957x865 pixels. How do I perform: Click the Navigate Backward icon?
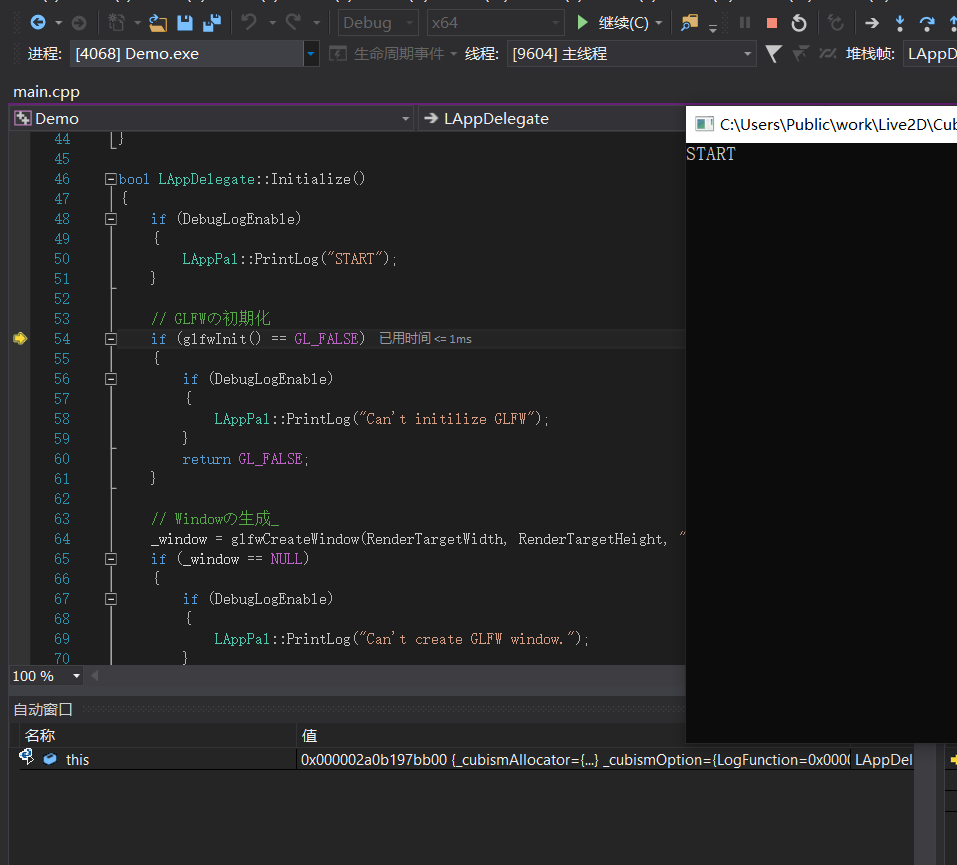click(x=38, y=22)
